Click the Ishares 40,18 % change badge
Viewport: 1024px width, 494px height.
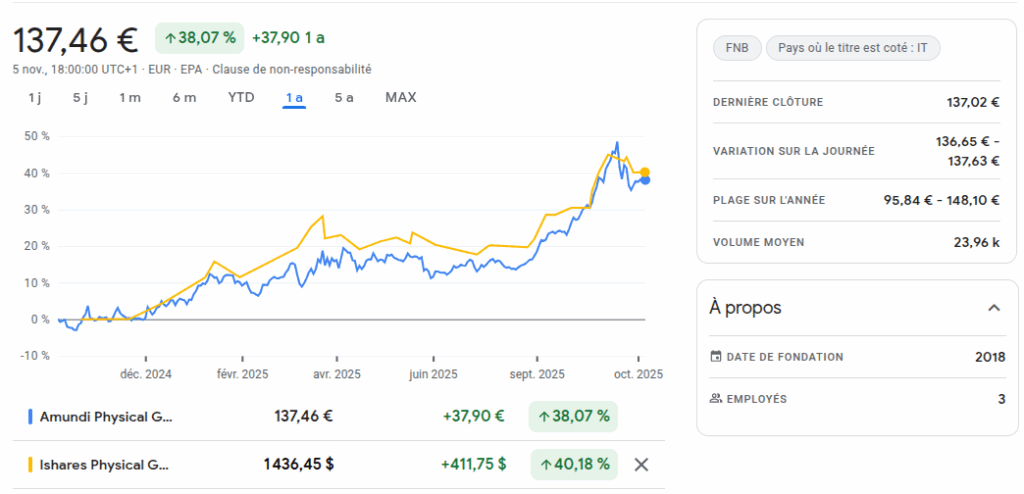point(574,464)
